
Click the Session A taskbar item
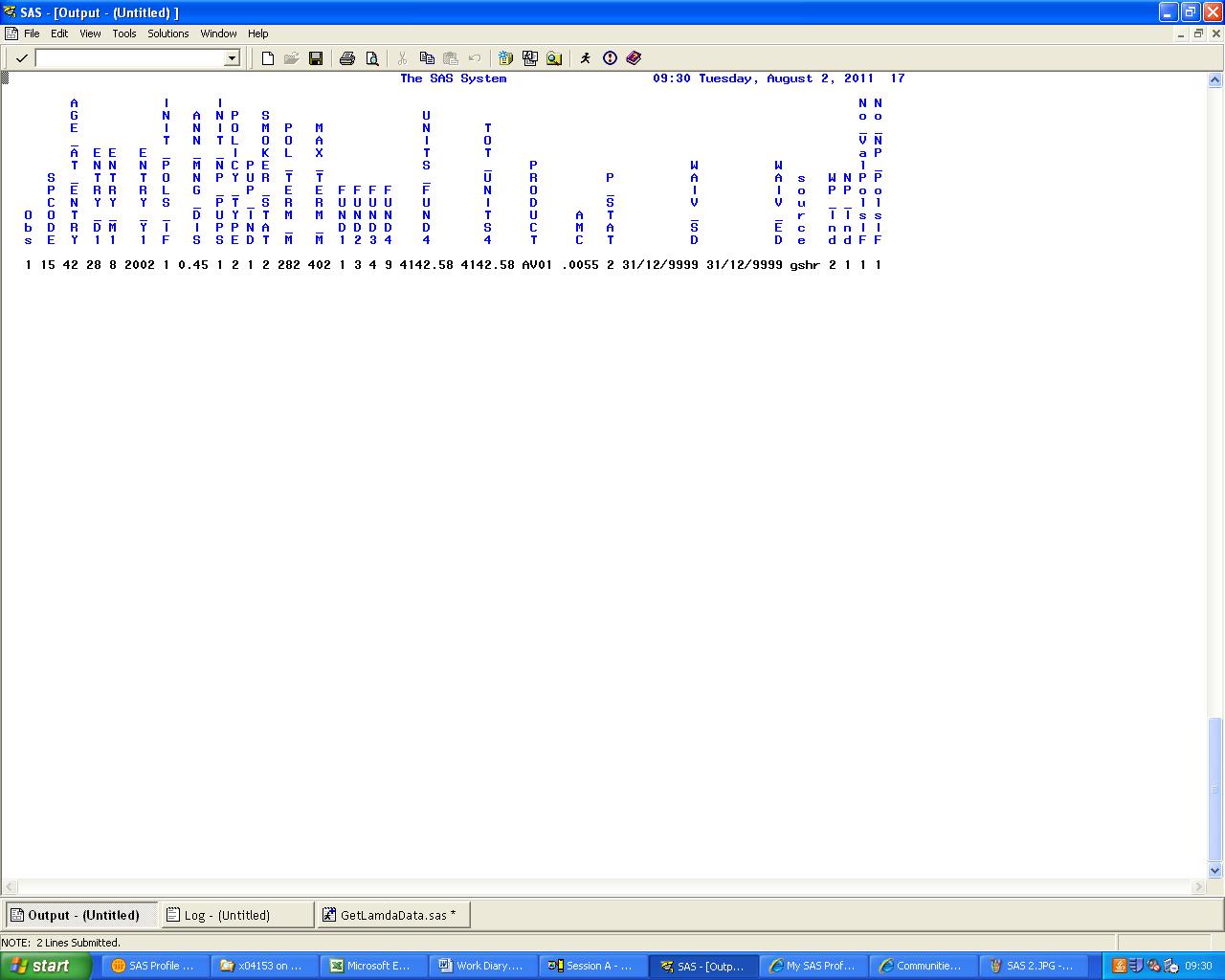coord(592,965)
